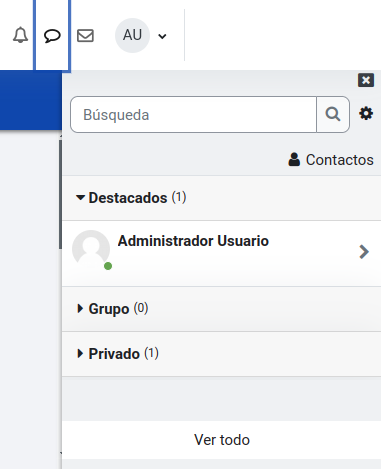Click the page vertical scrollbar
Image resolution: width=381 pixels, height=469 pixels.
[60, 194]
